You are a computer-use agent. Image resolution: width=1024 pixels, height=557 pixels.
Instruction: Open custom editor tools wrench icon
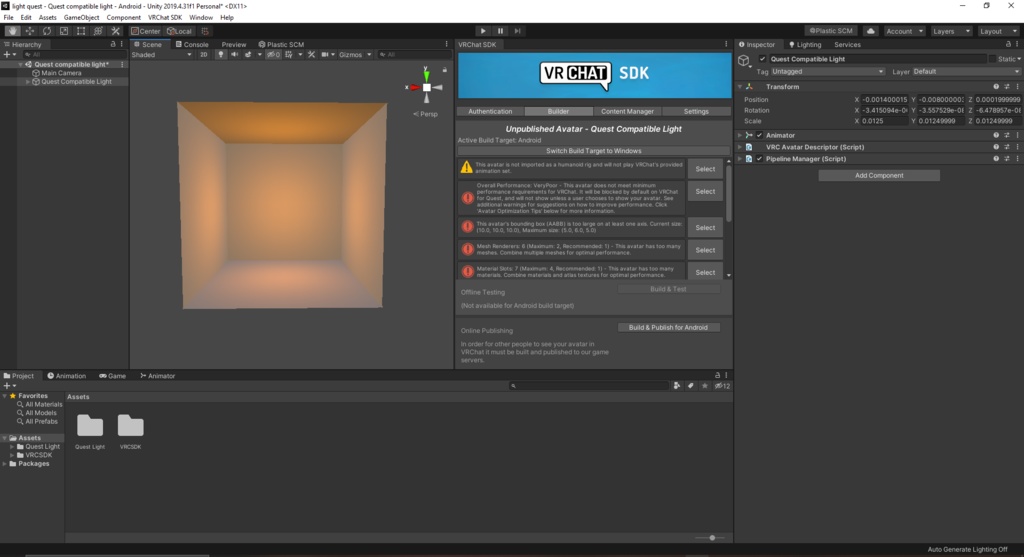coord(116,31)
